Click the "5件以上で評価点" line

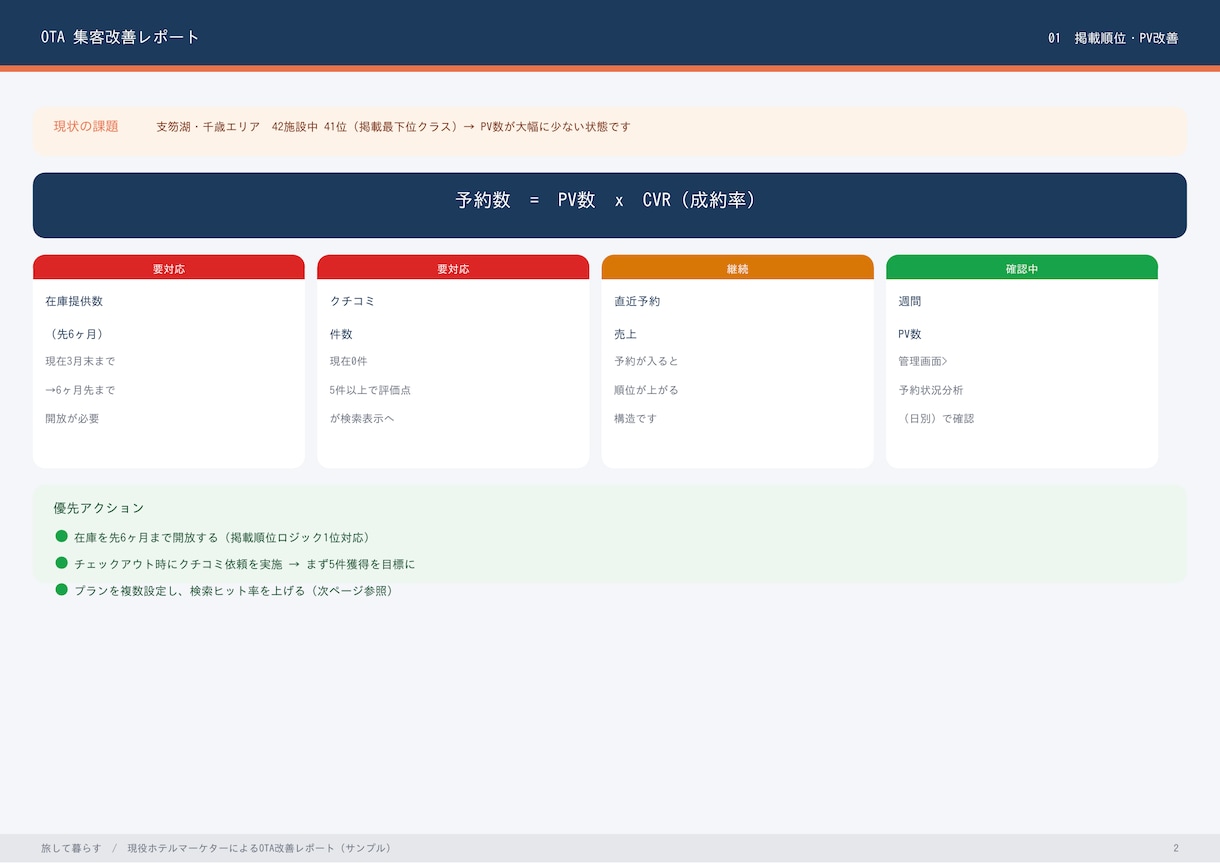coord(370,390)
